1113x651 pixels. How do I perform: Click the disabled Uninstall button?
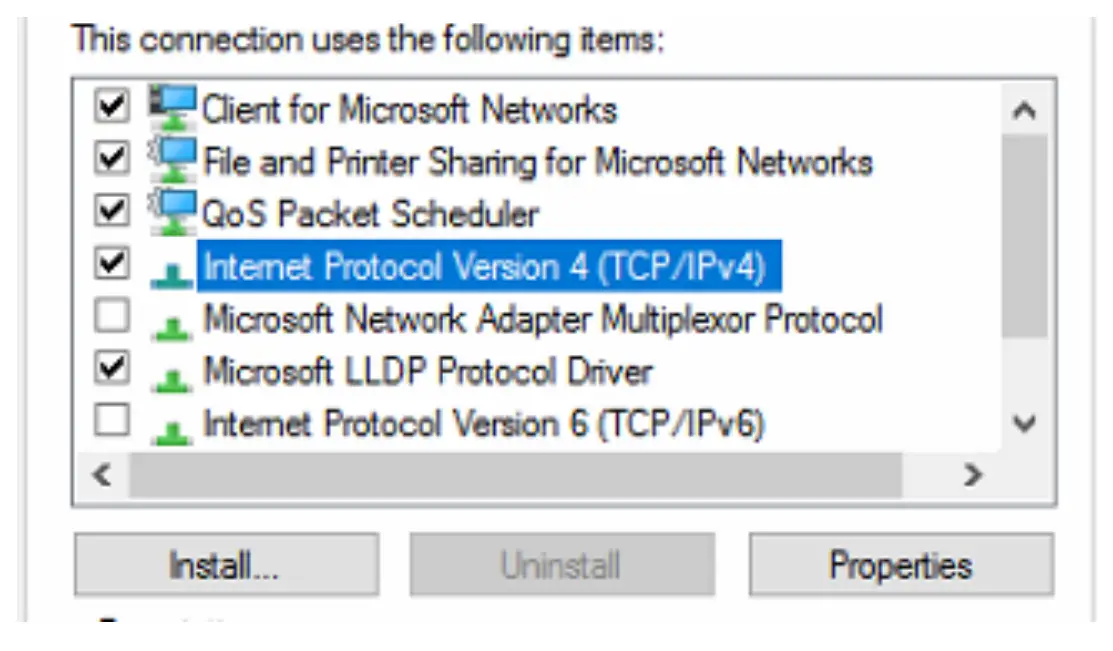click(562, 565)
